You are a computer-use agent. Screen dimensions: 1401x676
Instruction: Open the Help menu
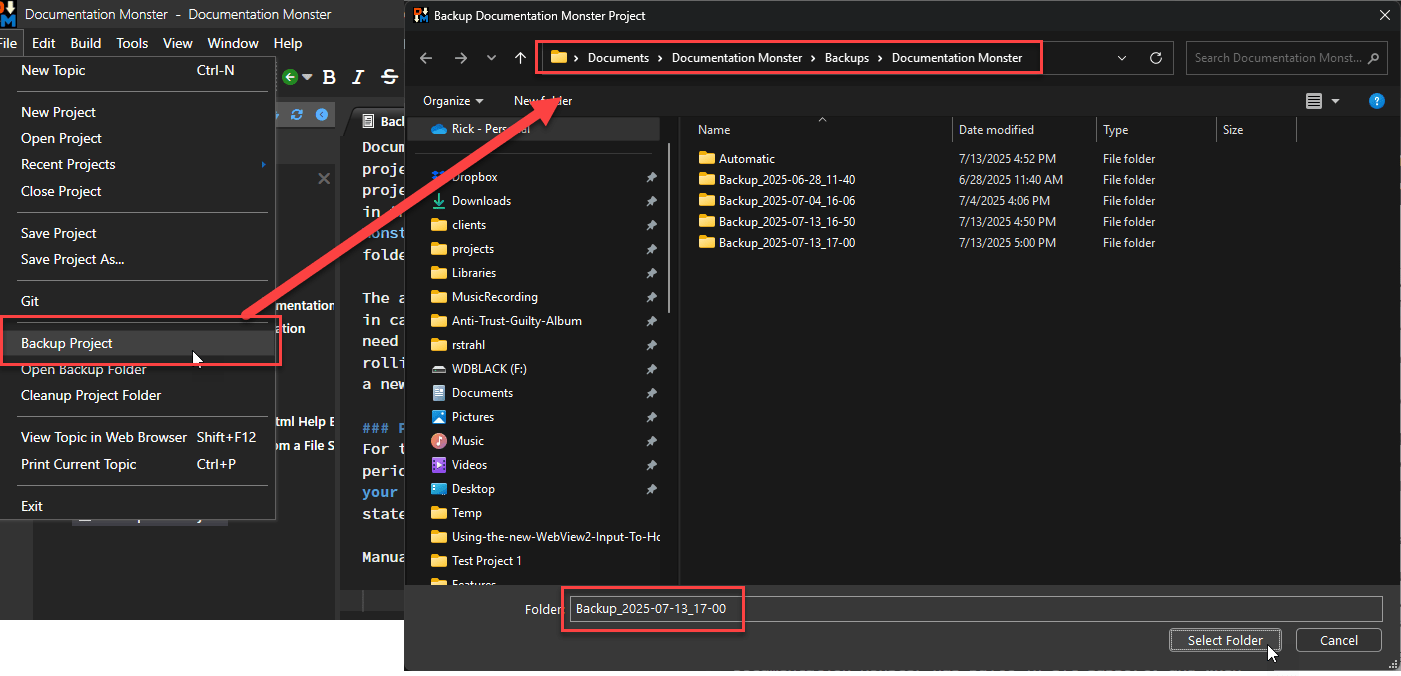click(x=288, y=43)
